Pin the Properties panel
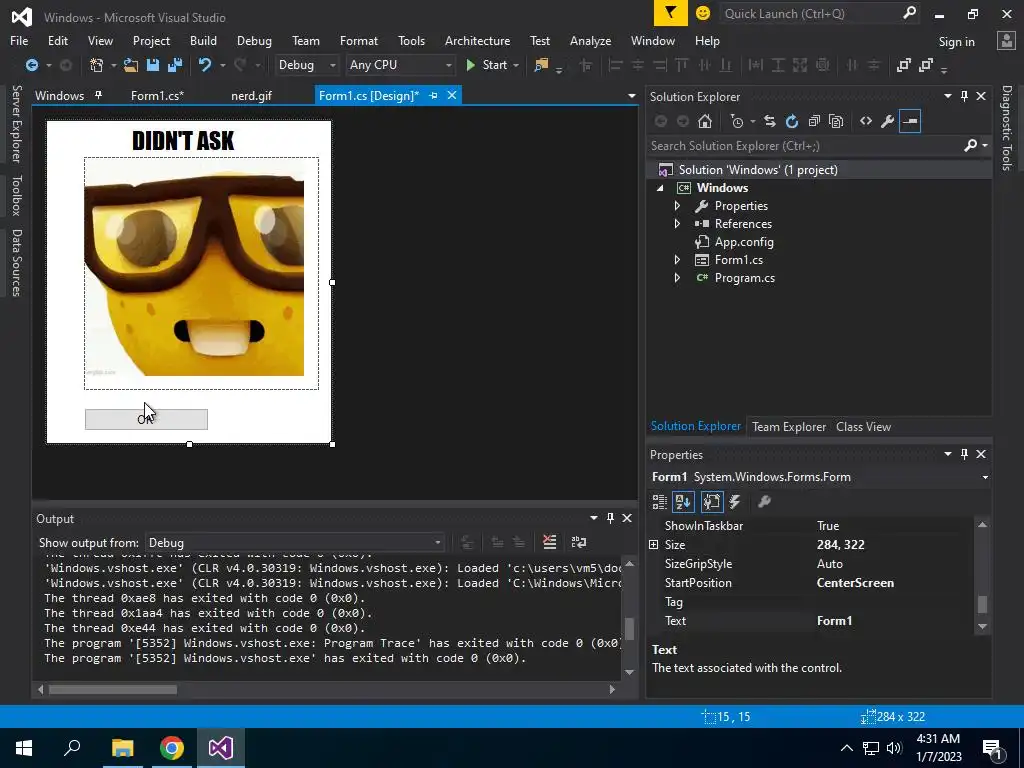This screenshot has width=1024, height=768. point(965,454)
